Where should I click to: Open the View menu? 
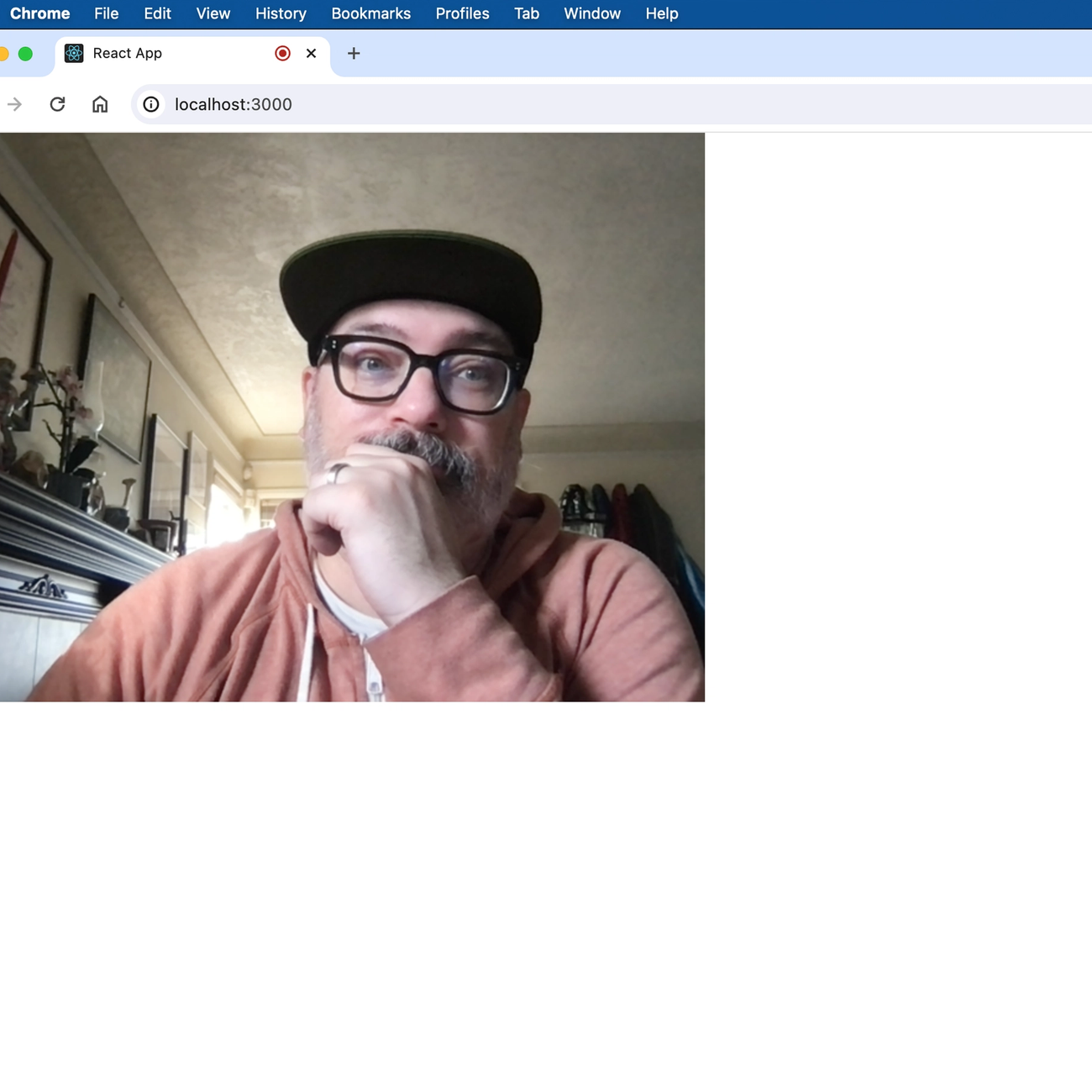coord(213,13)
